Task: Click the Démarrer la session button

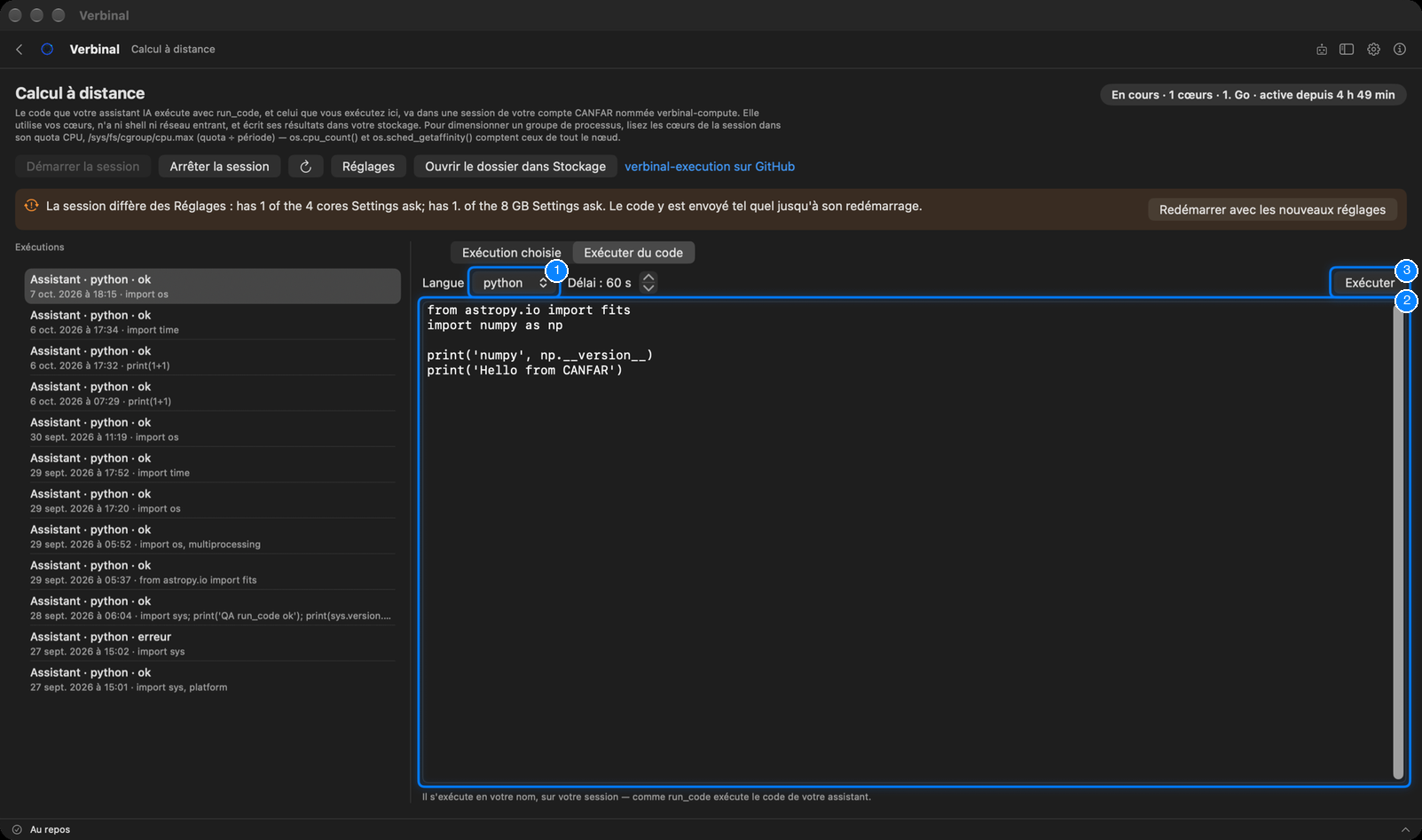Action: 83,167
